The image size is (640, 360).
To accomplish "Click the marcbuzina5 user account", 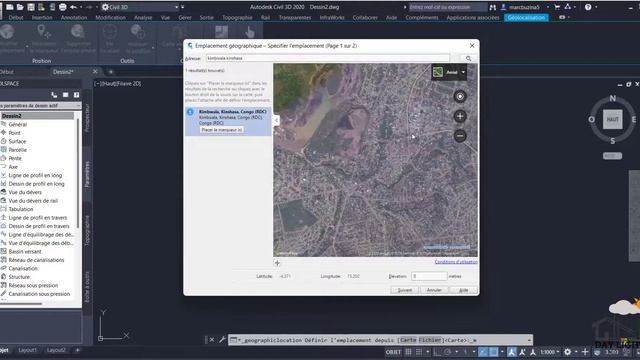I will click(524, 7).
